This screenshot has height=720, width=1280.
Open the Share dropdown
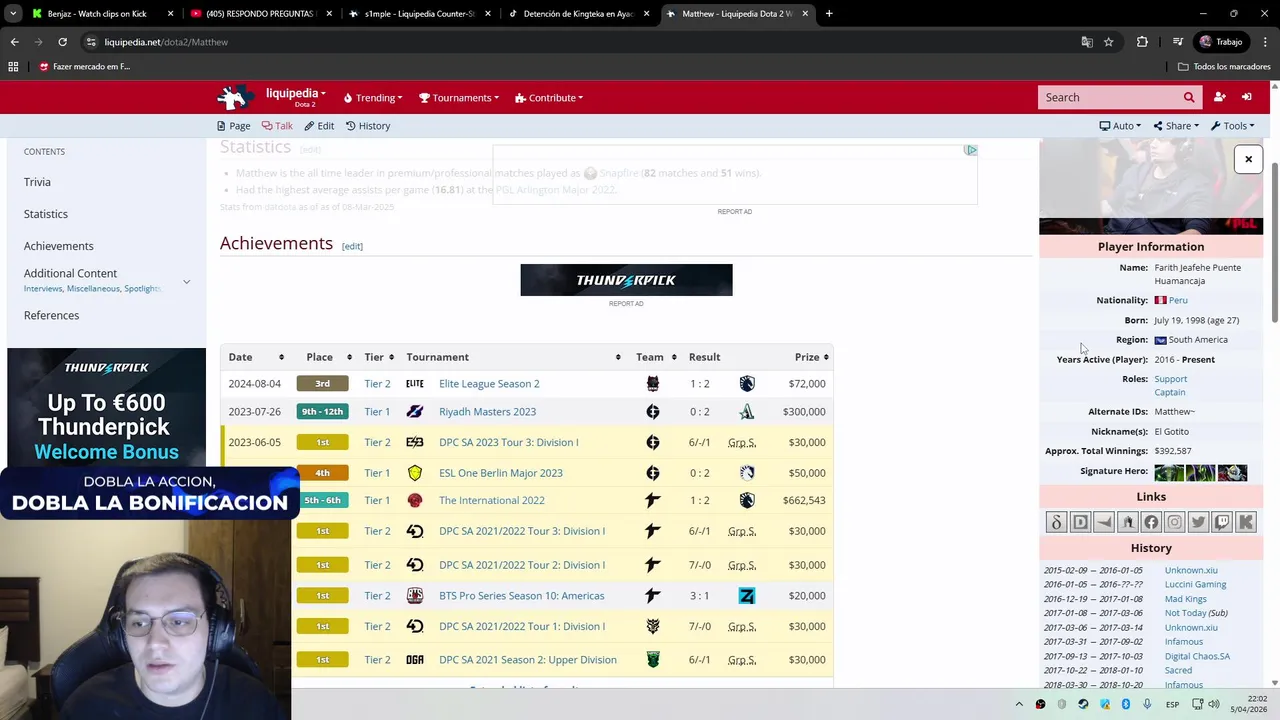pos(1176,126)
